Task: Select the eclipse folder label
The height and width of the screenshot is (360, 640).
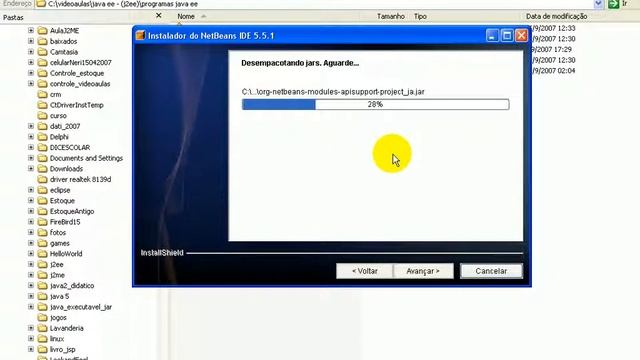Action: [x=60, y=190]
